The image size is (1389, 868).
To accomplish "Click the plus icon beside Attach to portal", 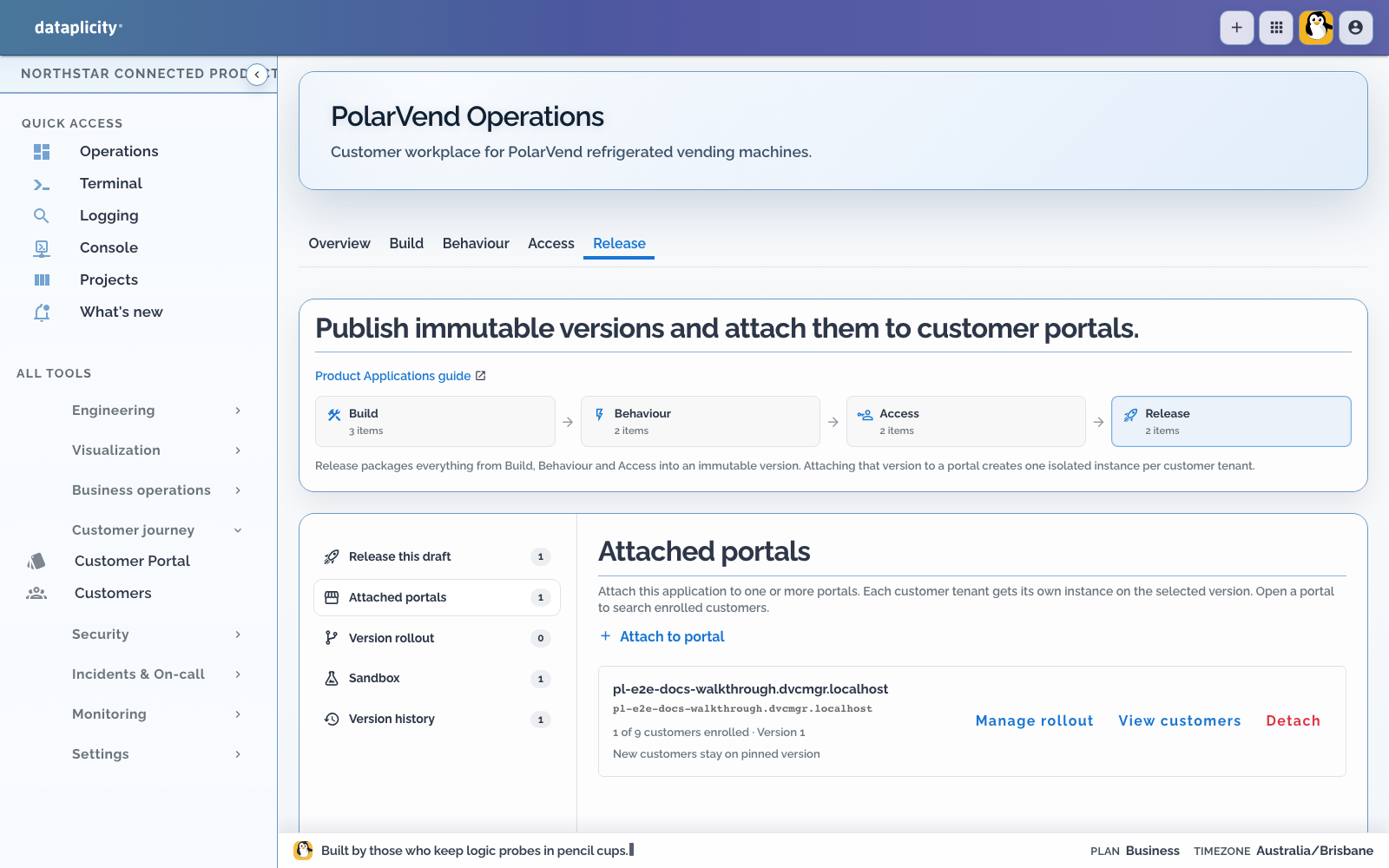I will (606, 636).
